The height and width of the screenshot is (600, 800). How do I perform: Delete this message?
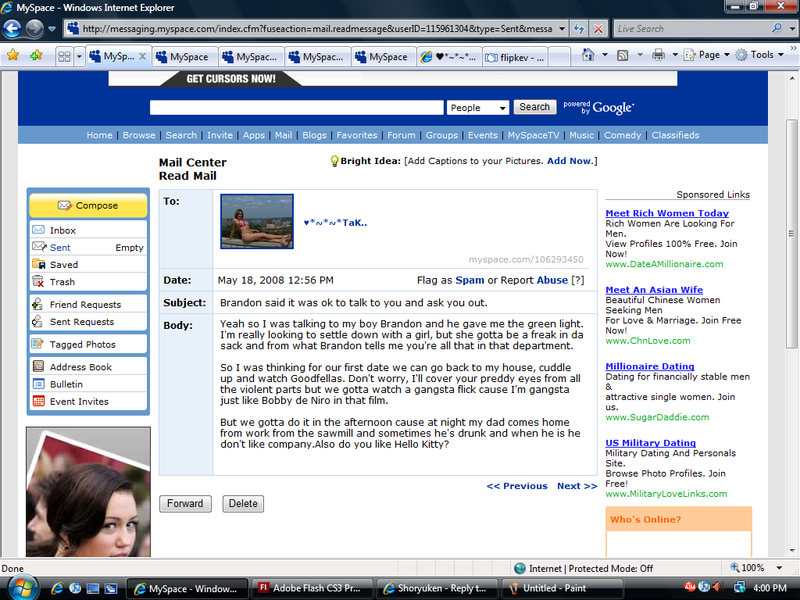243,504
